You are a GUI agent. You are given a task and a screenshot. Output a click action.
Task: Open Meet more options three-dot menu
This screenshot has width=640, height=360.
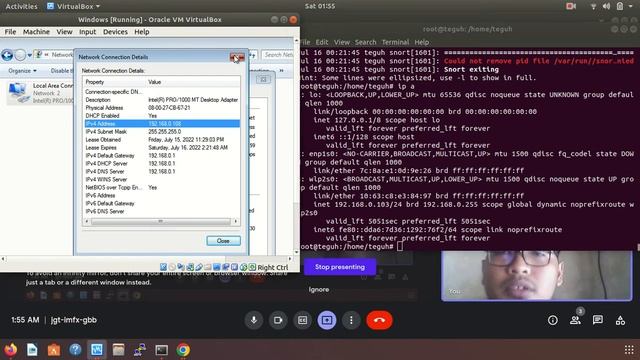point(351,320)
